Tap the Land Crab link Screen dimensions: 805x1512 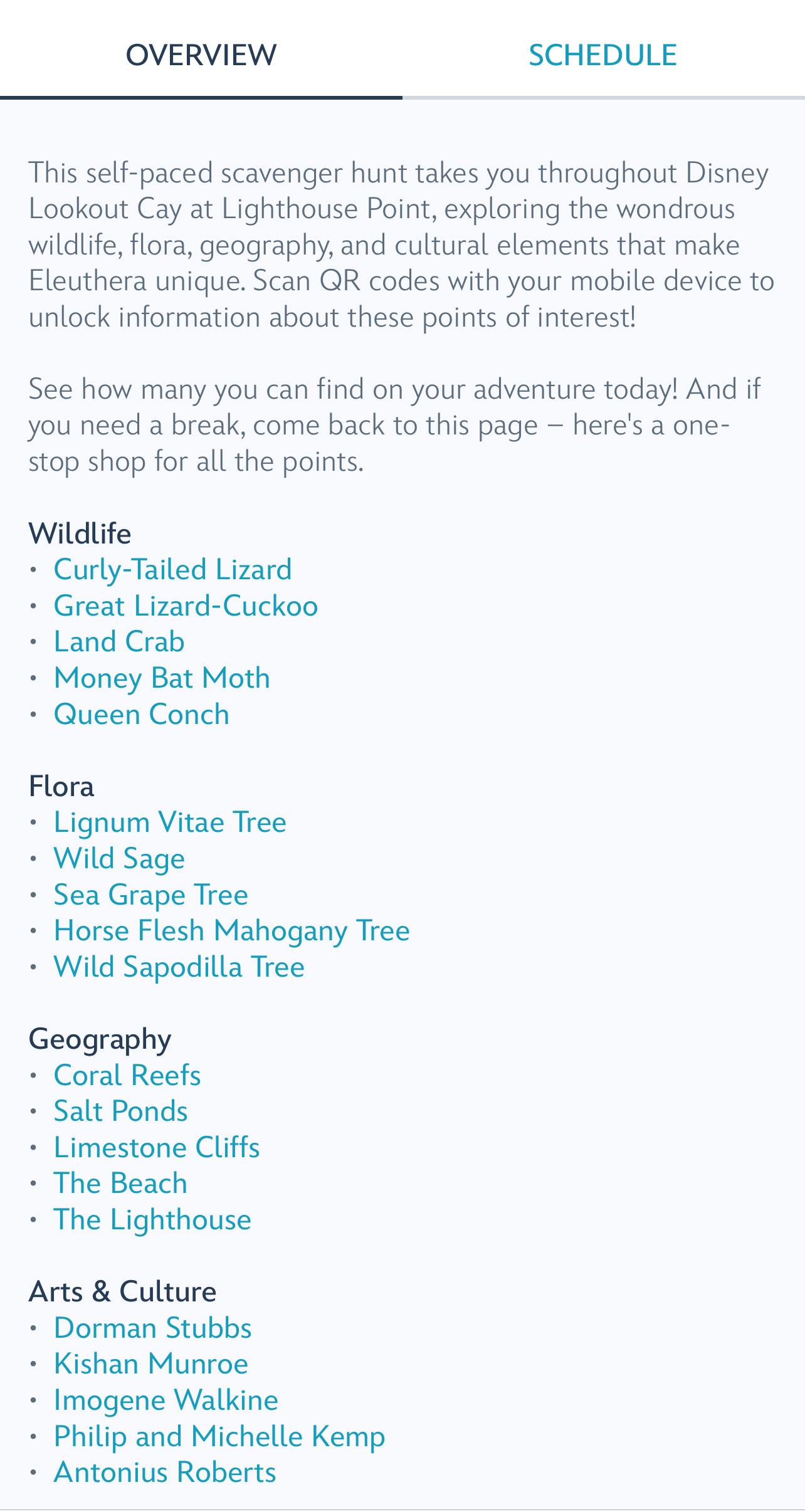[119, 642]
